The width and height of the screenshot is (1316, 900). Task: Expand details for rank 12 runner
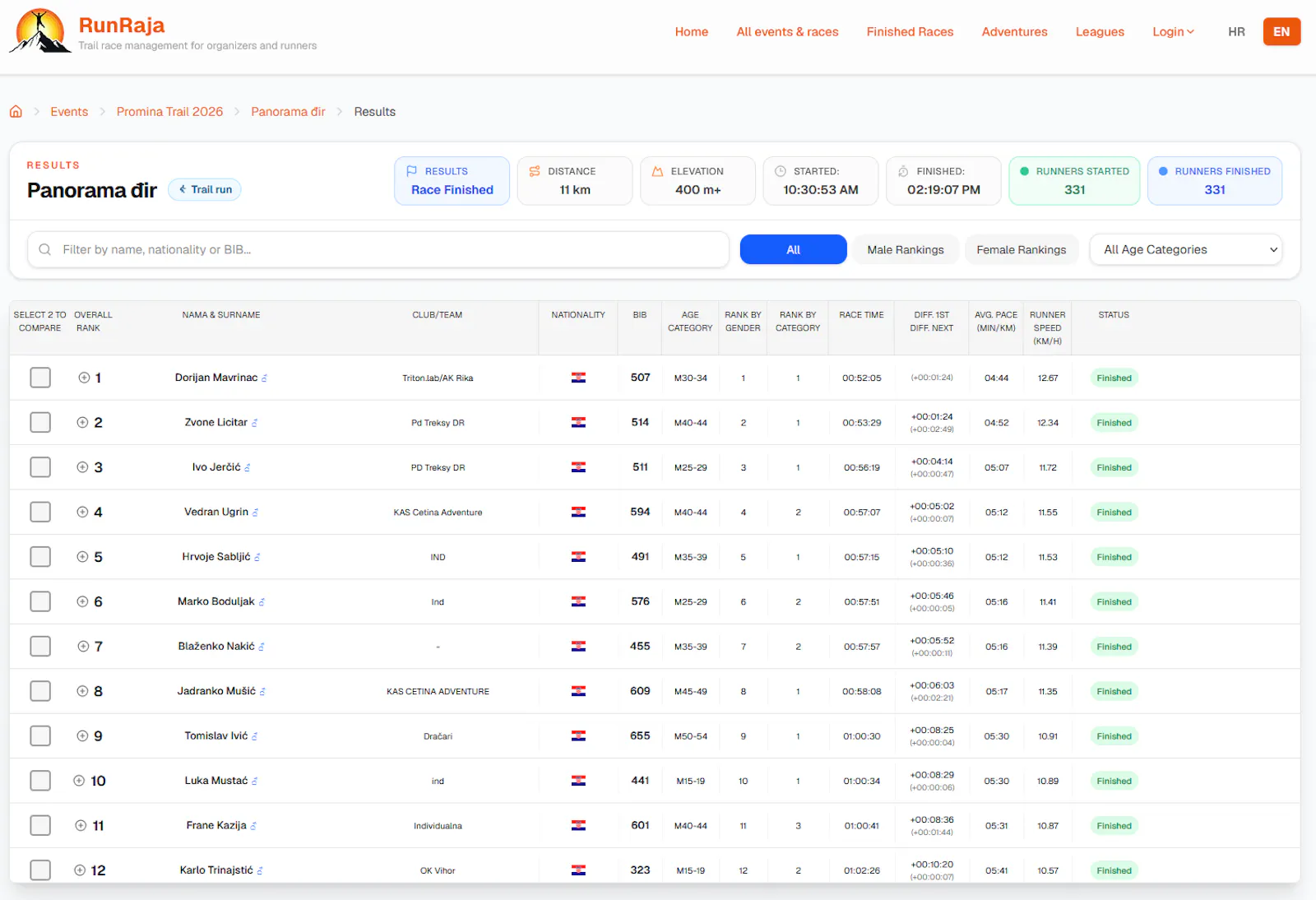[x=80, y=870]
